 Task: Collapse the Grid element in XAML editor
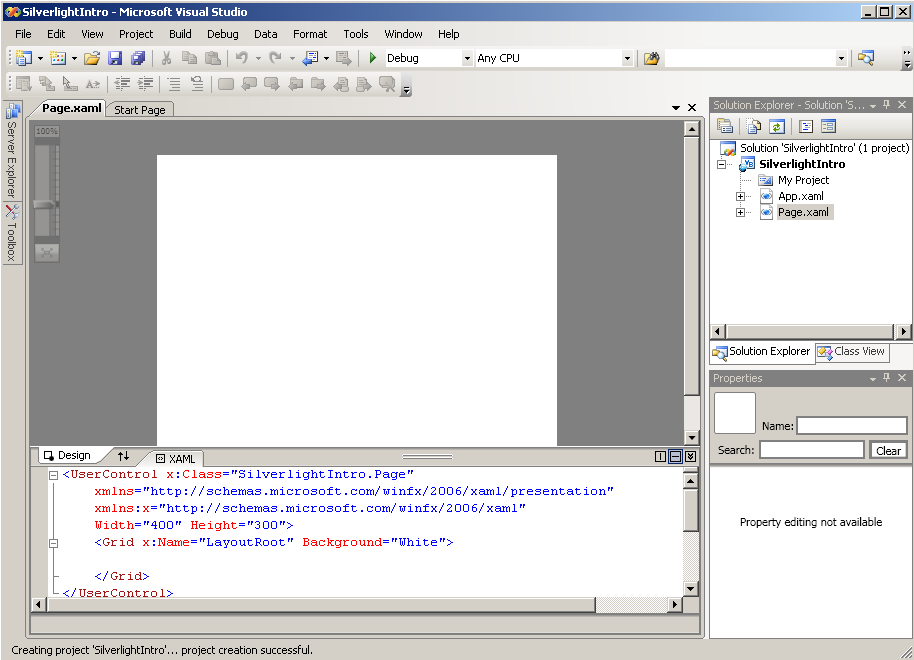(x=54, y=543)
